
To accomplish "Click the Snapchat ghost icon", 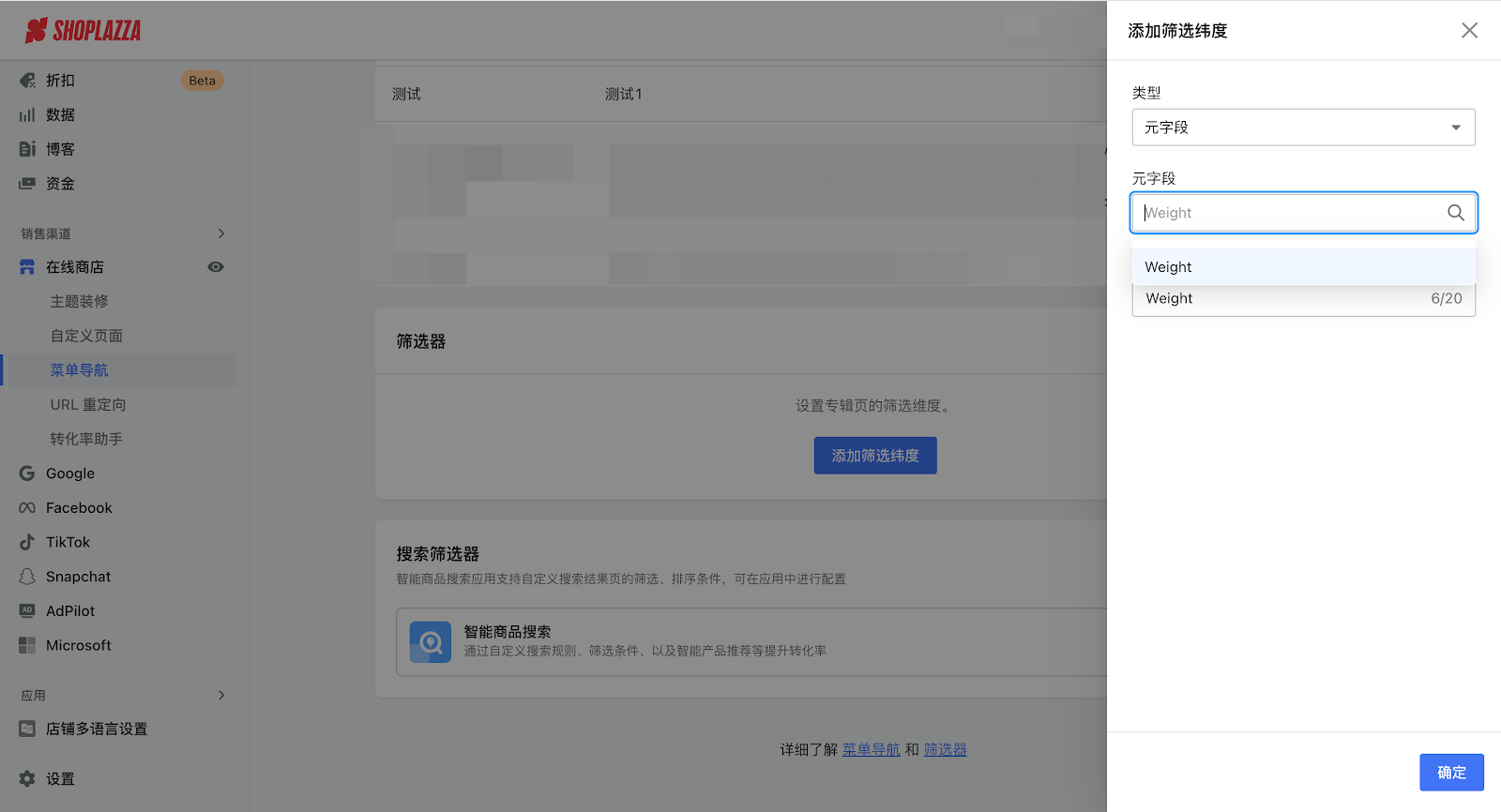I will 27,577.
